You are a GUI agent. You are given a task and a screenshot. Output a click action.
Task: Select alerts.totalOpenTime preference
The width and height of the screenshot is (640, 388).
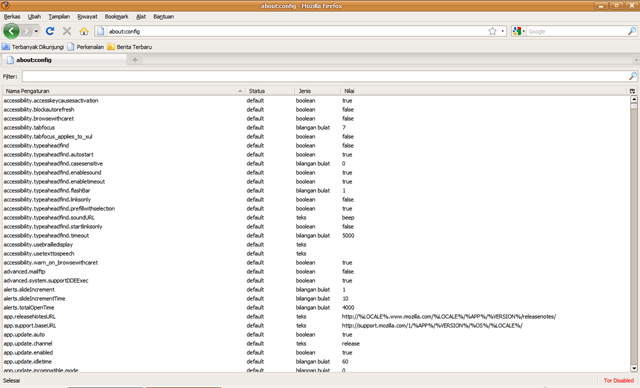[316, 307]
